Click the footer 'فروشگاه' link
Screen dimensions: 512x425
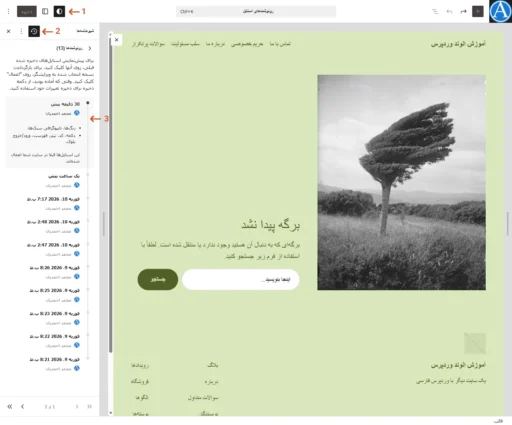click(140, 382)
